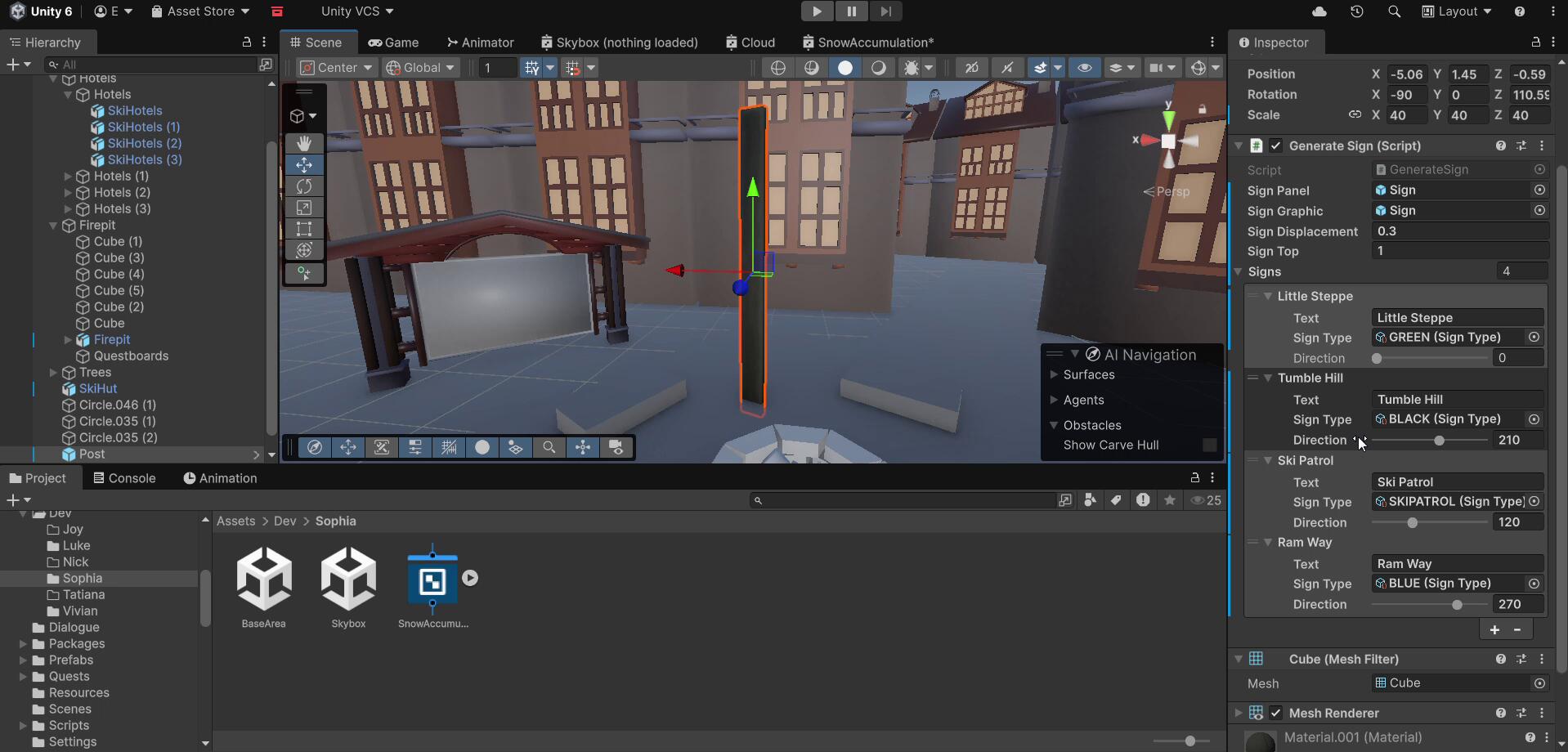
Task: Open the Cloud status icon
Action: pos(1319,11)
